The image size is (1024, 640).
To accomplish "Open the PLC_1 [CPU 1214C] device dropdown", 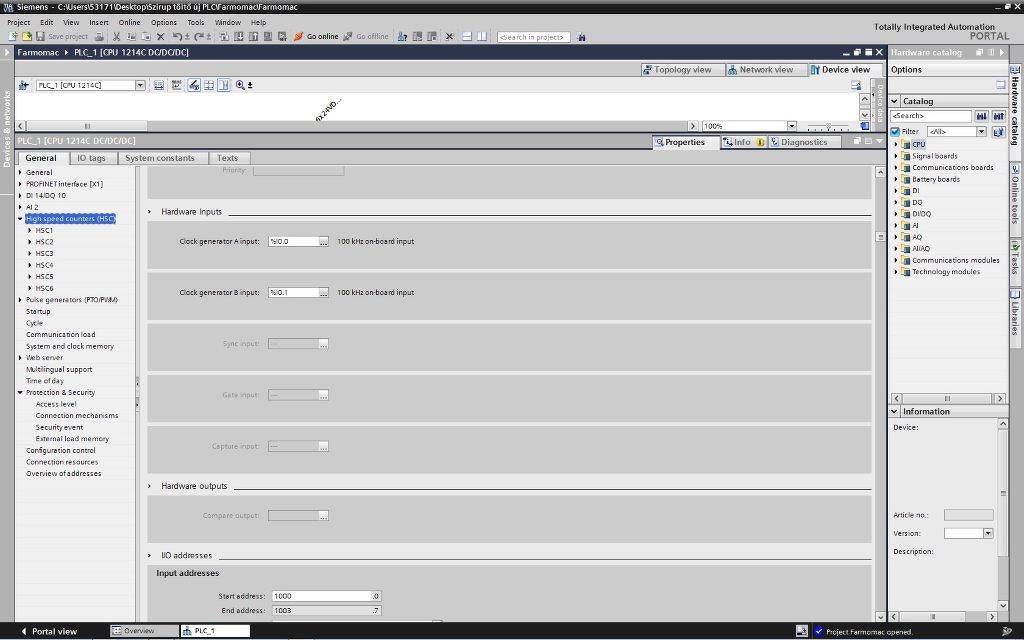I will coord(140,85).
